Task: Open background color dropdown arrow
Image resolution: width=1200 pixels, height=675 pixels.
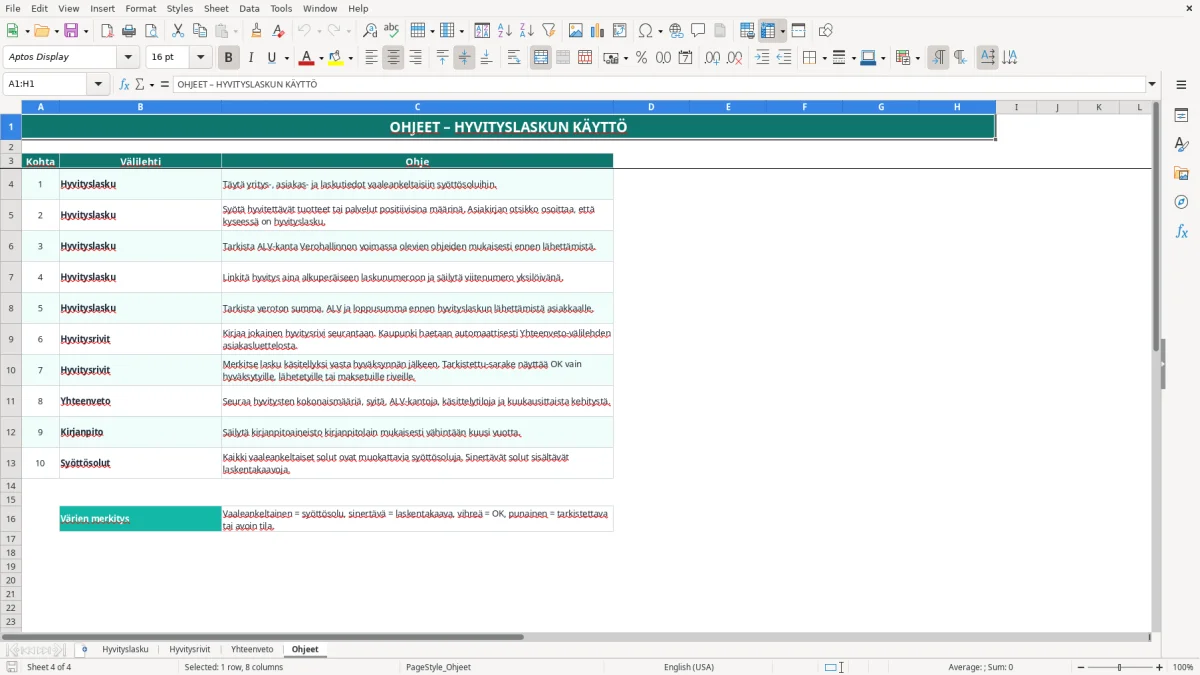Action: tap(350, 58)
